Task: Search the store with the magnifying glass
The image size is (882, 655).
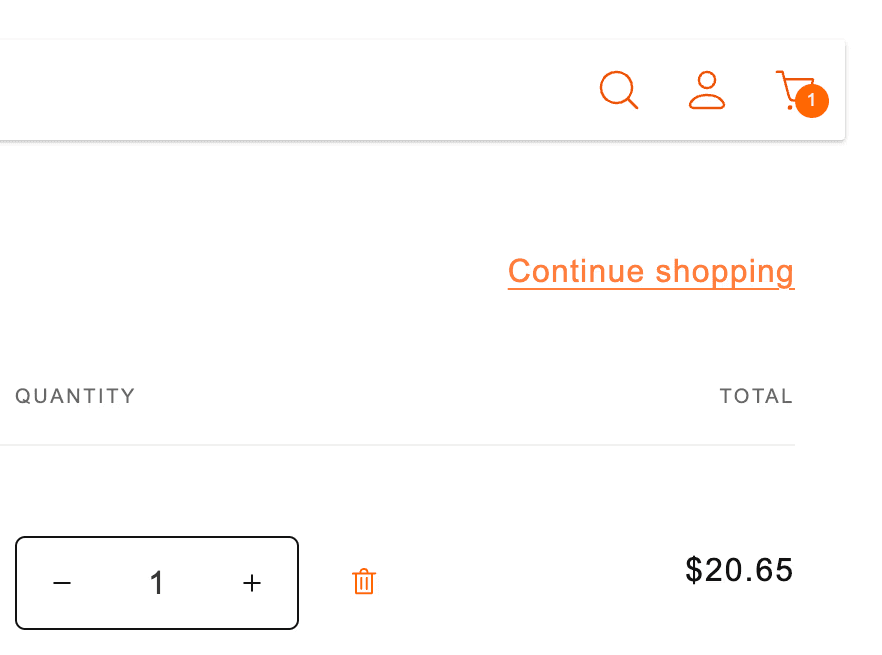Action: pyautogui.click(x=619, y=90)
